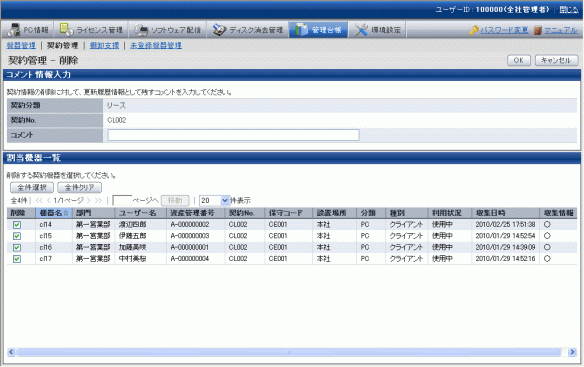Click the ソフトウェア配信 delivery icon
584x367 pixels.
click(x=141, y=30)
